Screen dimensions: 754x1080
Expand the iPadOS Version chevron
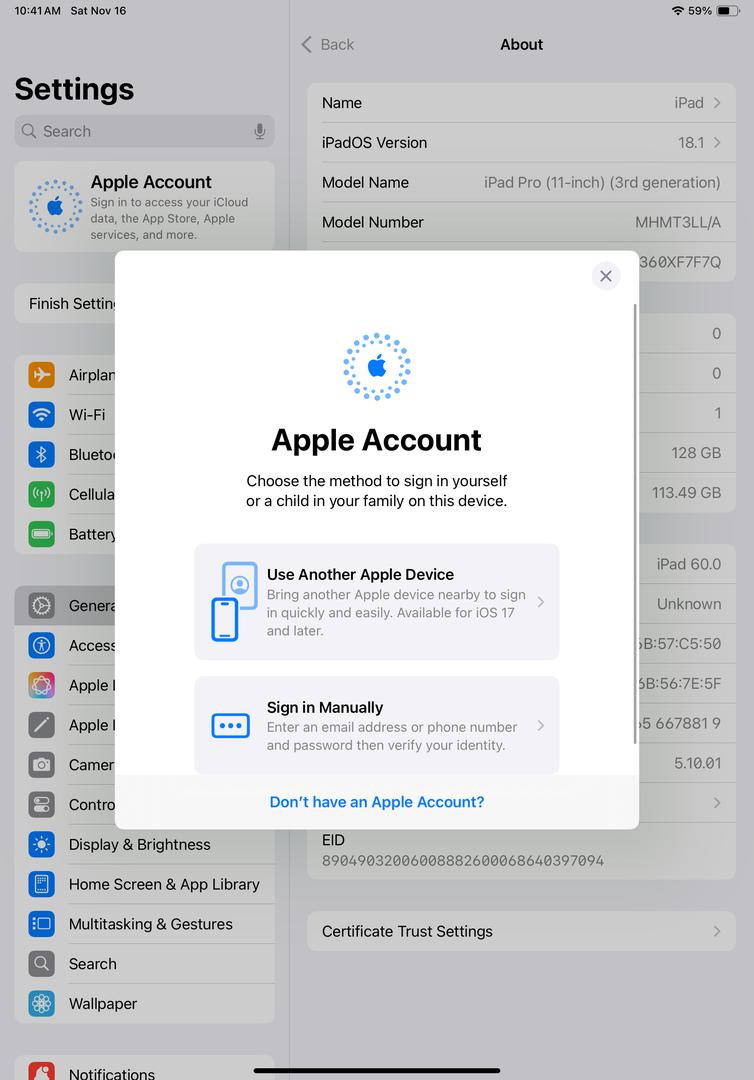(717, 143)
